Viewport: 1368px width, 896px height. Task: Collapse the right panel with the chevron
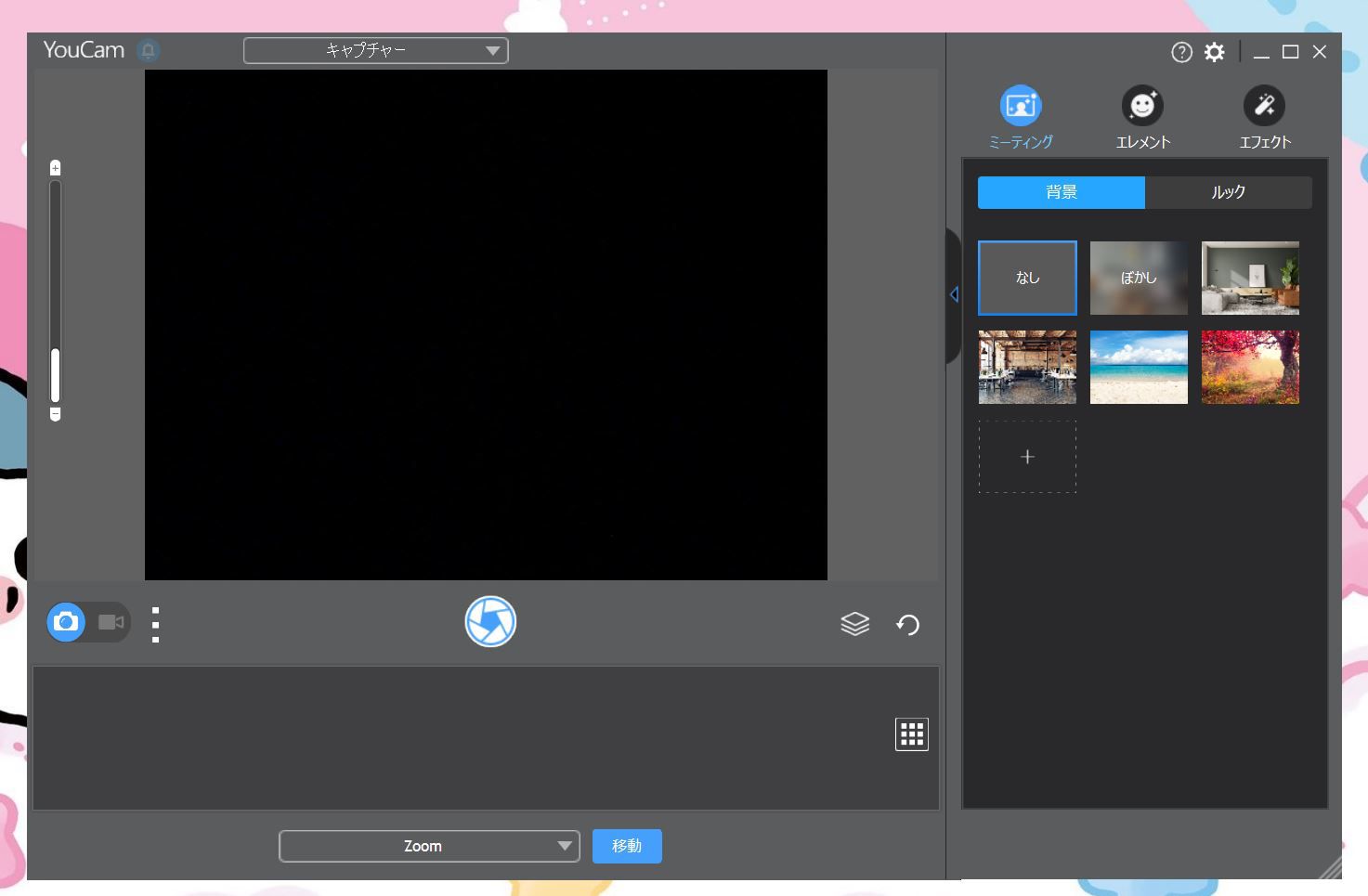click(954, 294)
